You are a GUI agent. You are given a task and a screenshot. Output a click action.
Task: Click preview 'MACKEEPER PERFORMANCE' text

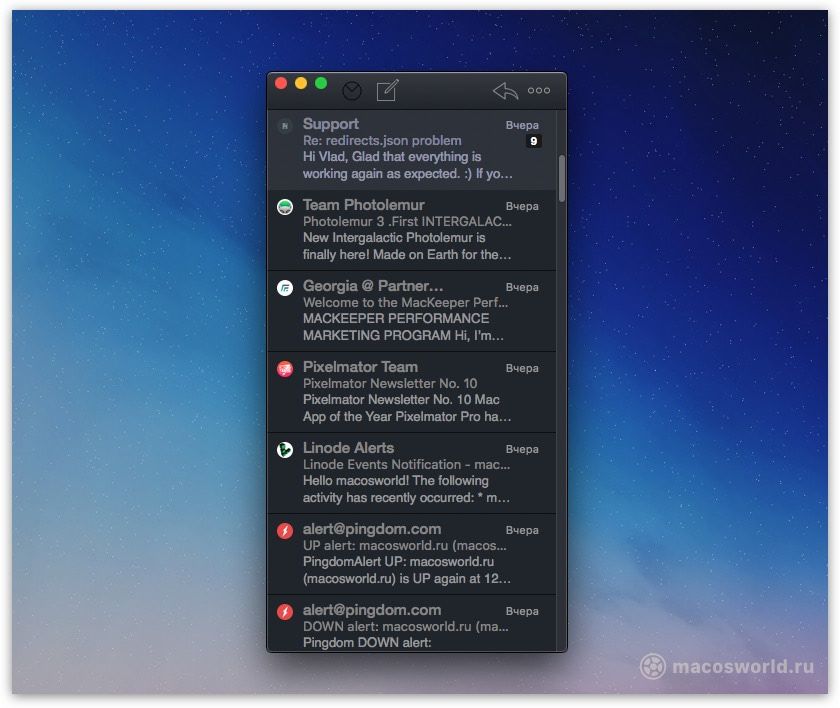coord(396,319)
